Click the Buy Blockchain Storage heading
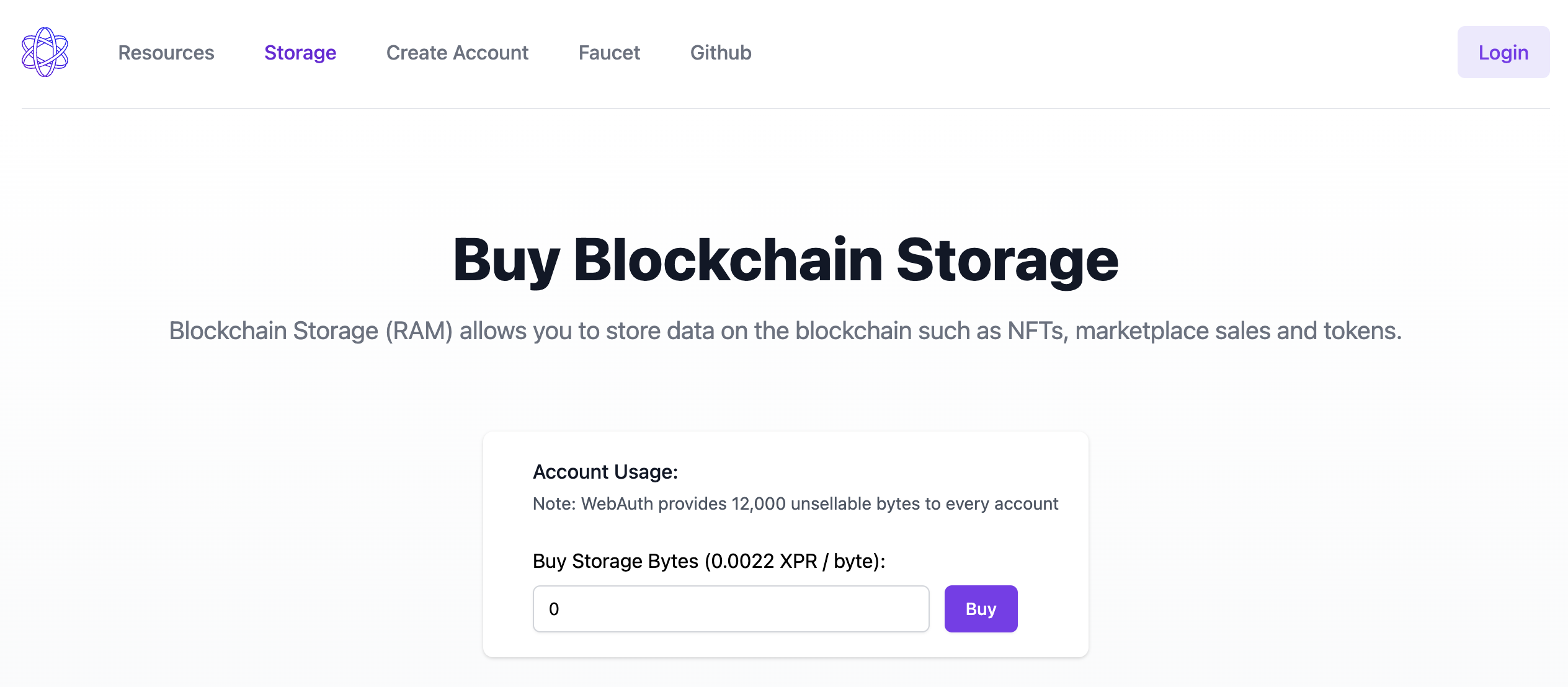1568x687 pixels. (784, 261)
